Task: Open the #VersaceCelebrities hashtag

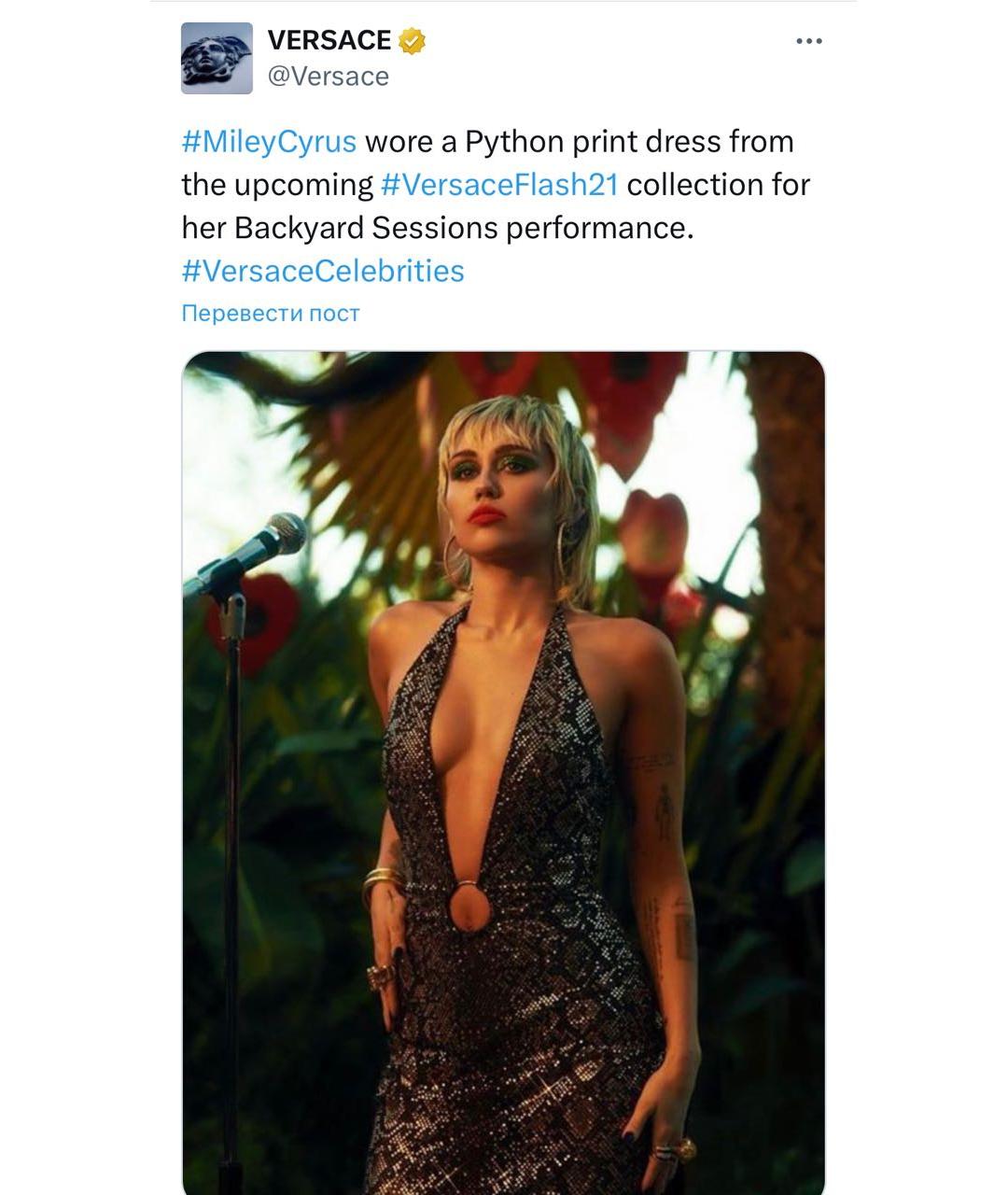Action: (322, 271)
